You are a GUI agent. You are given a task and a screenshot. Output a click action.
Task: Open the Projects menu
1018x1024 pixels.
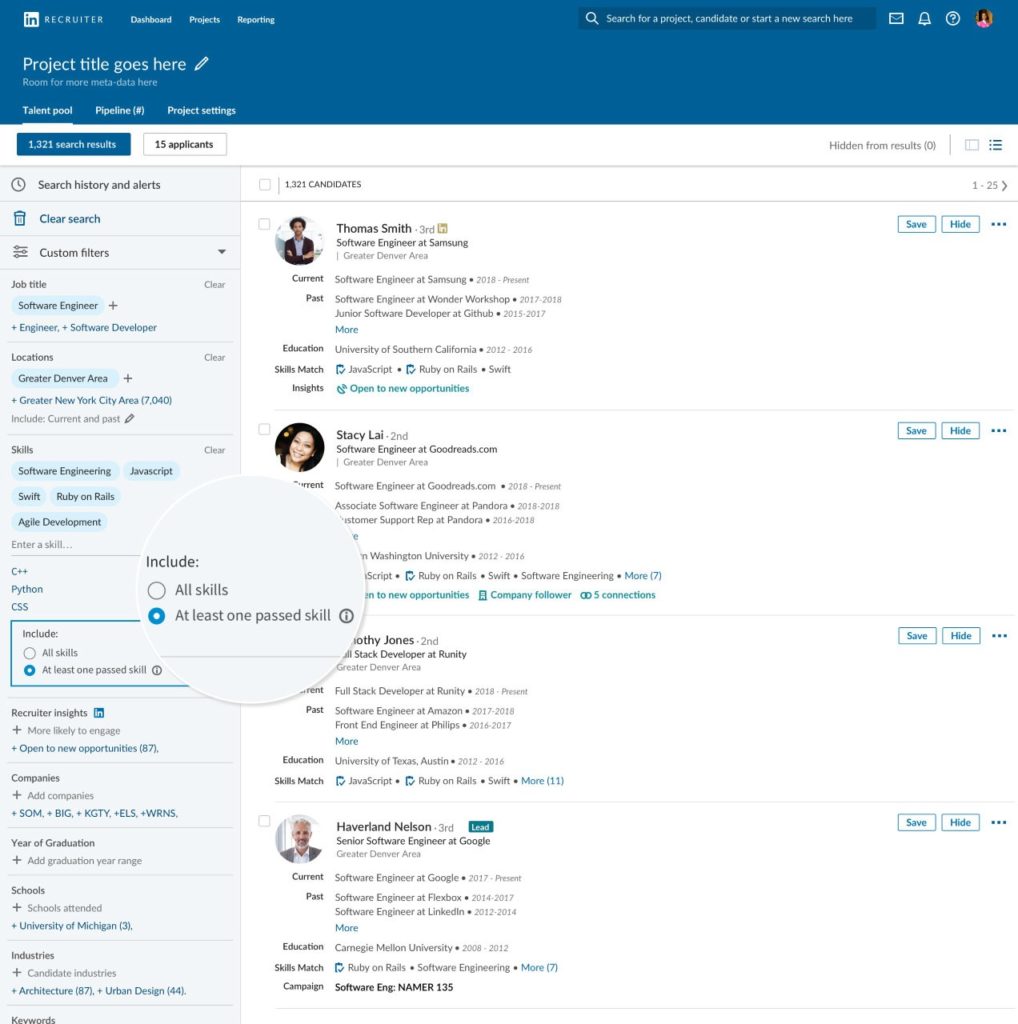tap(204, 20)
